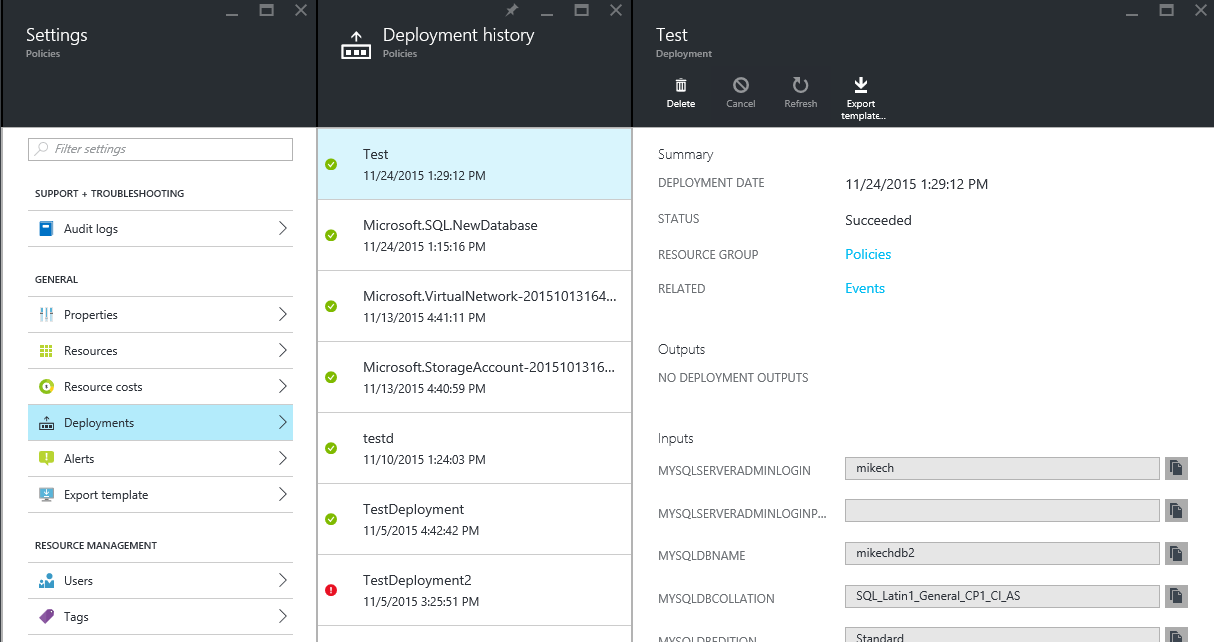Click the Tags purple icon
The height and width of the screenshot is (642, 1214).
pos(46,617)
